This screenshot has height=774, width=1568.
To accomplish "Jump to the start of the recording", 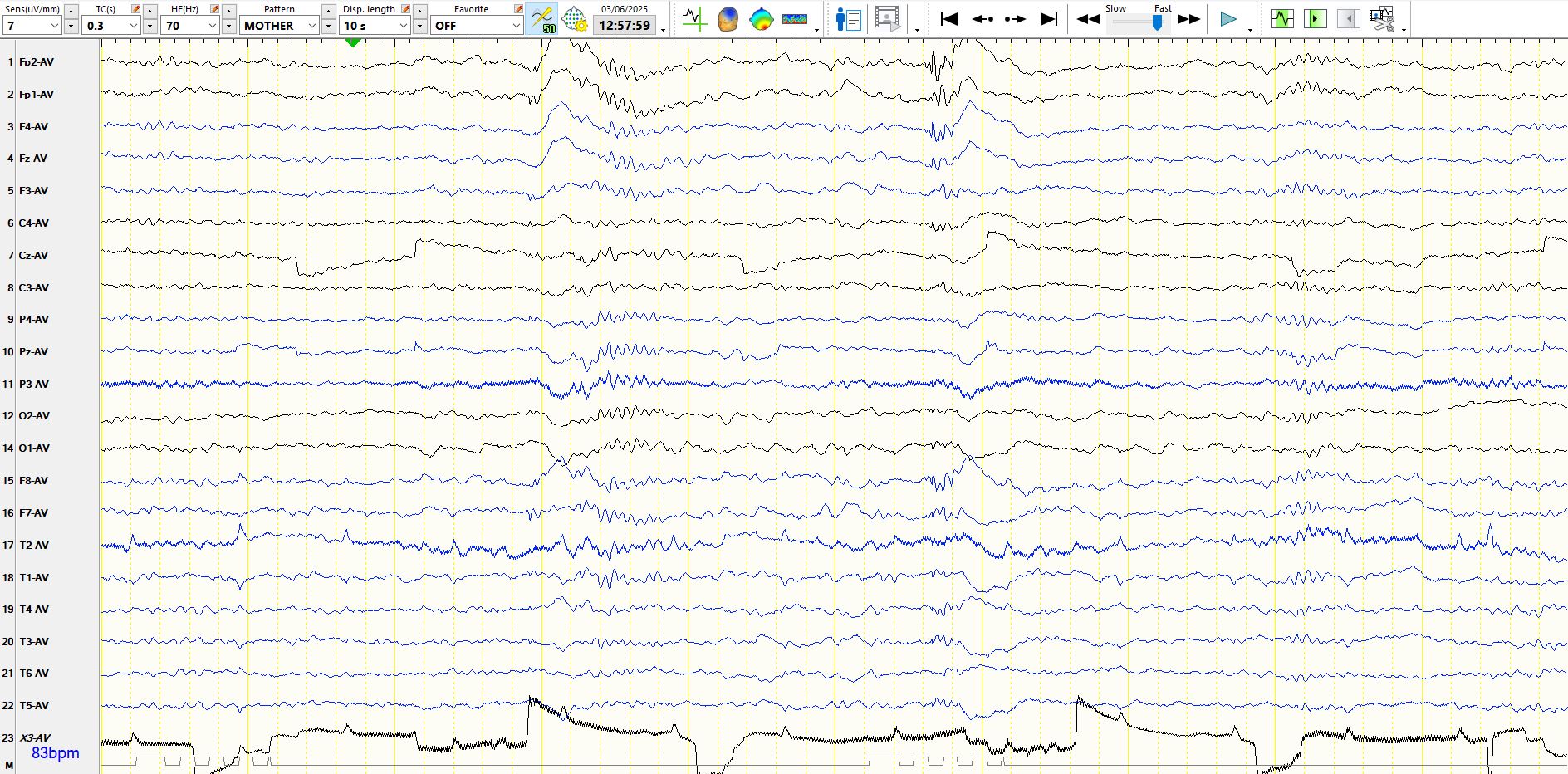I will coord(949,19).
